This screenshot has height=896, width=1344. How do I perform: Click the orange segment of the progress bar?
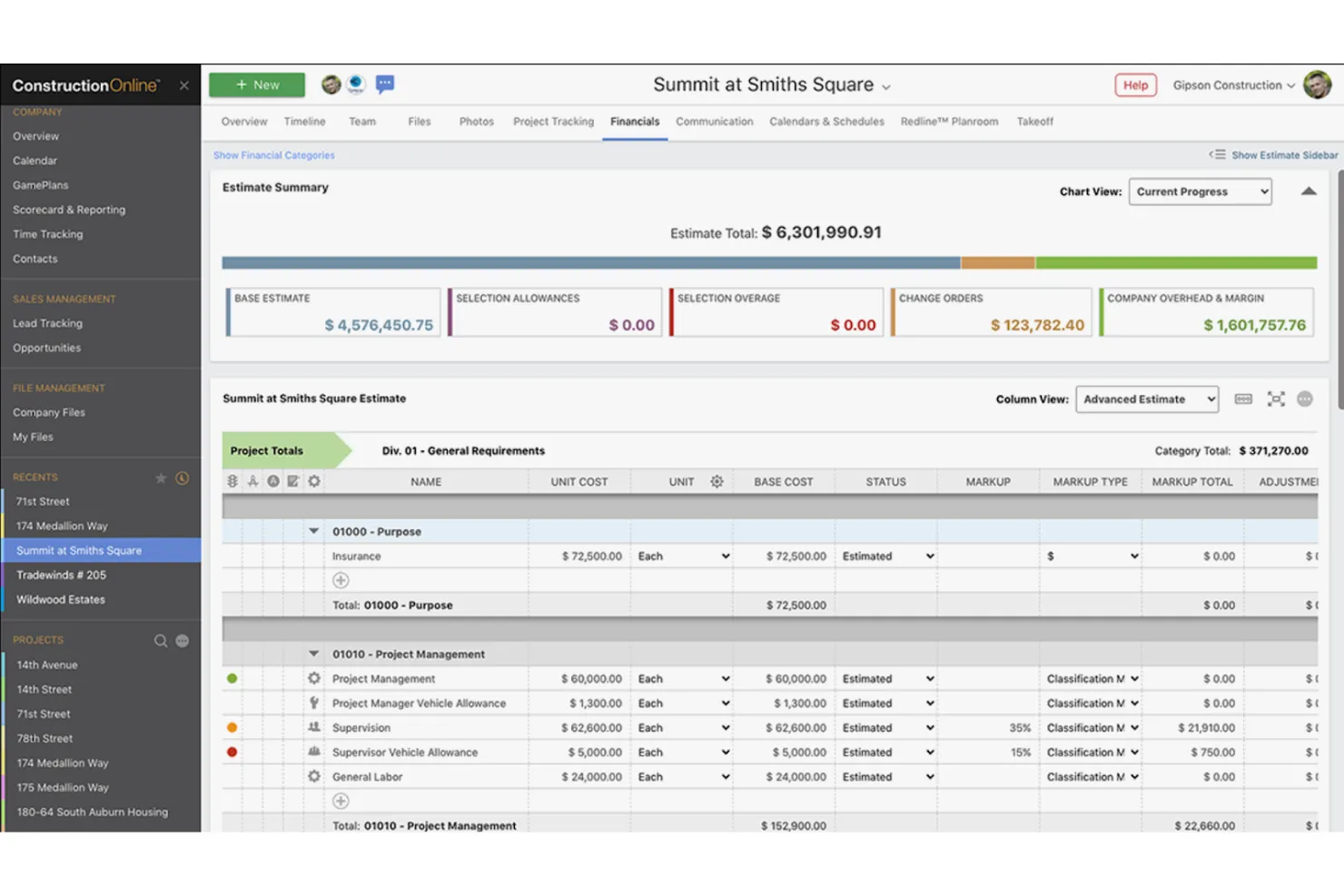pos(998,262)
